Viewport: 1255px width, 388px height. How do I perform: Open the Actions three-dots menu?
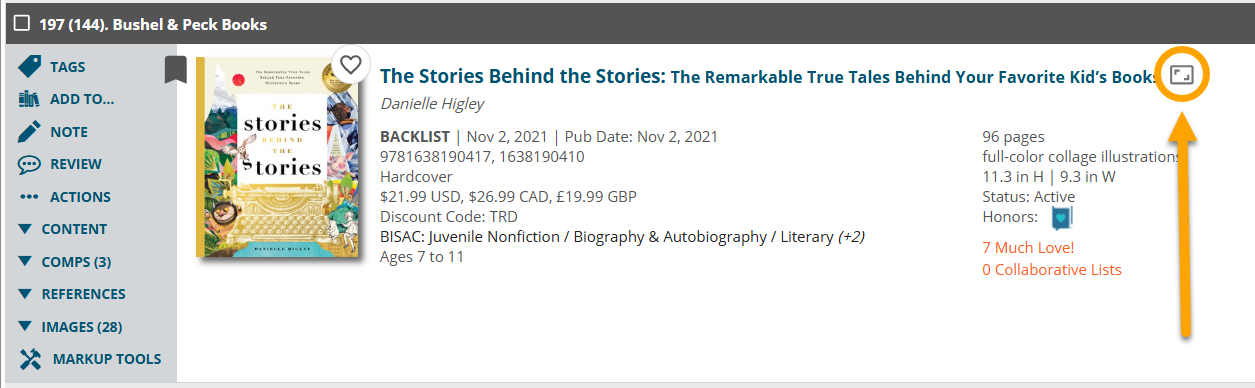[30, 197]
